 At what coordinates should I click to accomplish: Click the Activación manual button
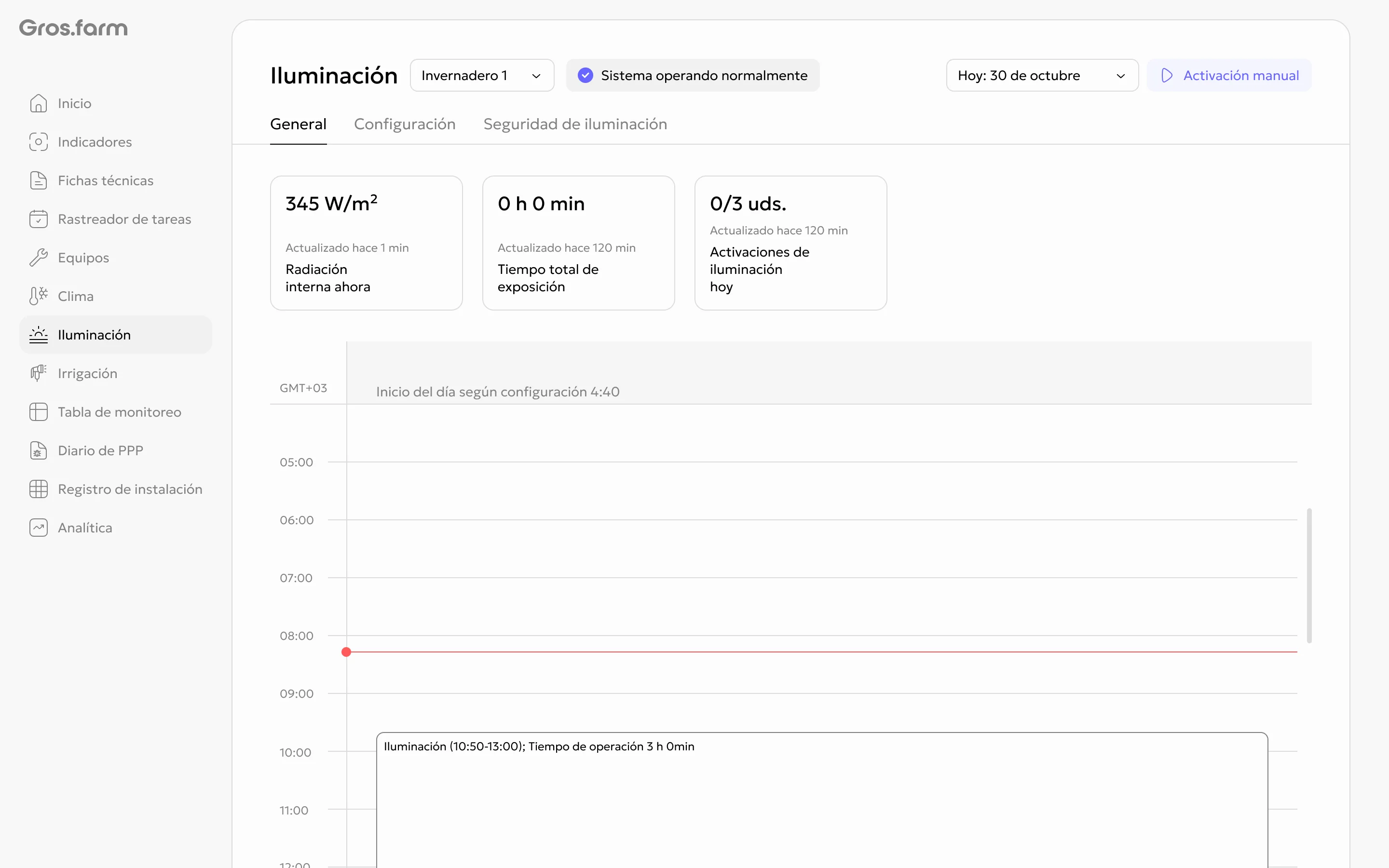(1229, 75)
